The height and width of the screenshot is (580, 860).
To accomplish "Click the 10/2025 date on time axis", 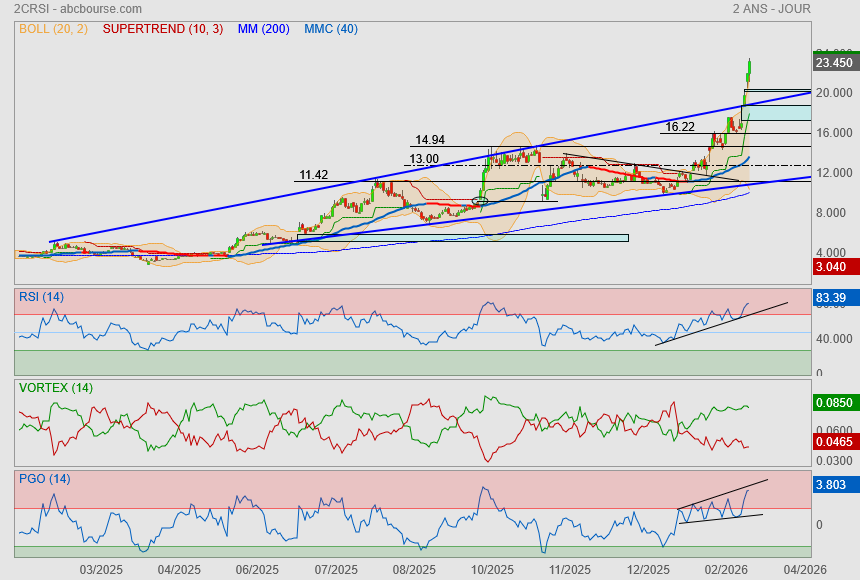I will pyautogui.click(x=491, y=570).
